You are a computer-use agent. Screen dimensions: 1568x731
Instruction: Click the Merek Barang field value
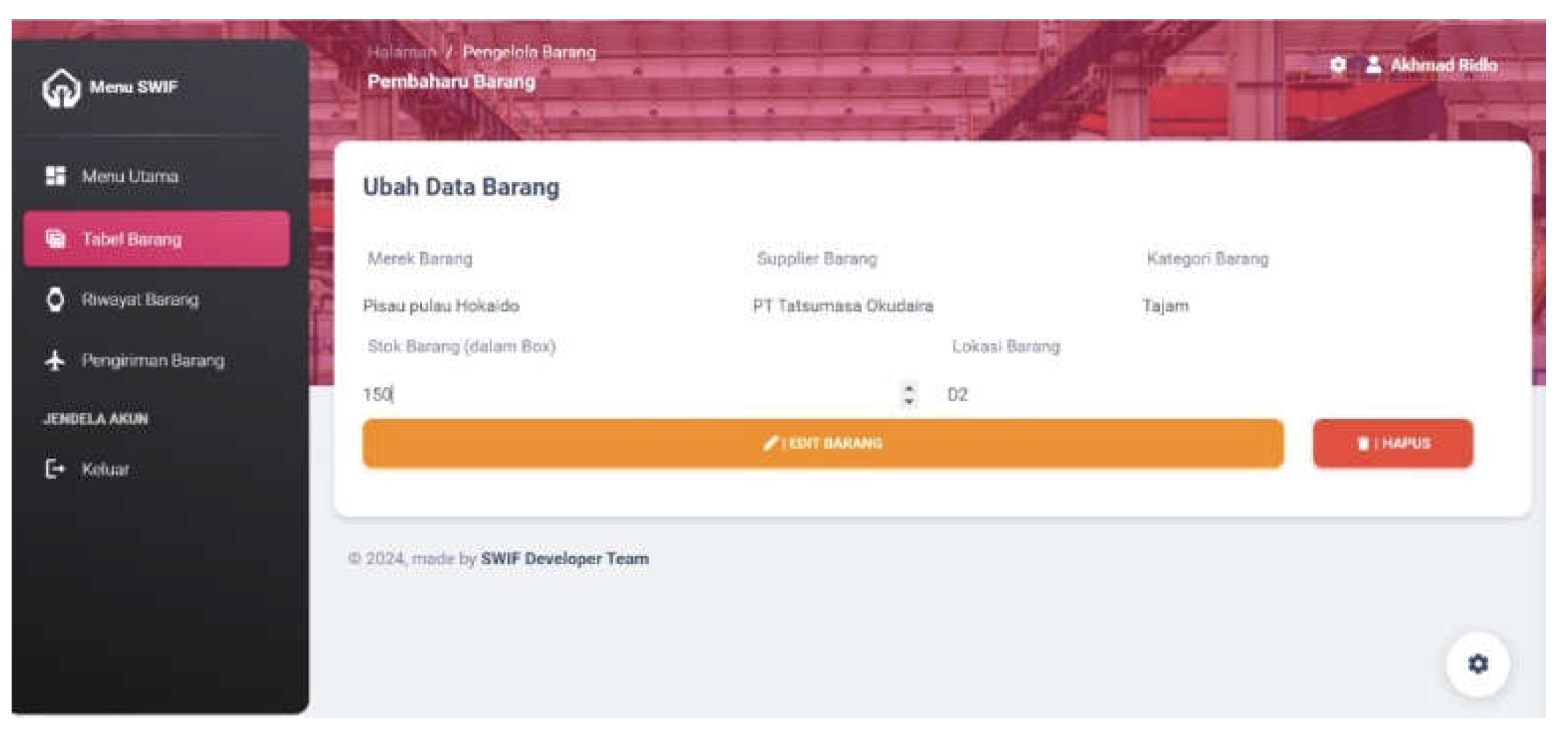point(441,306)
